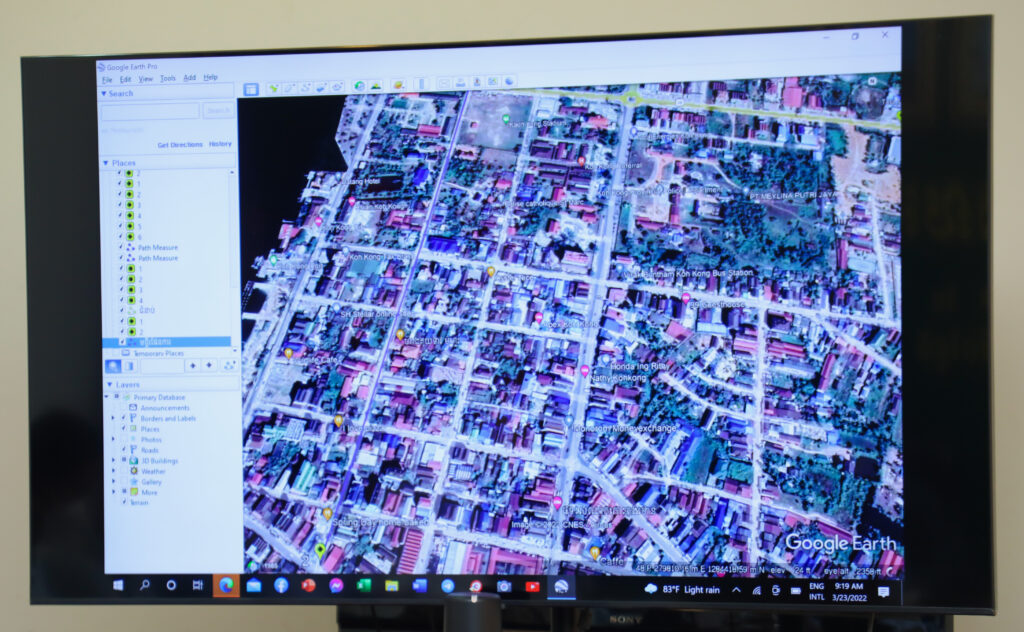Click the Print toolbar icon
Screen dimensions: 1024x632
[460, 83]
